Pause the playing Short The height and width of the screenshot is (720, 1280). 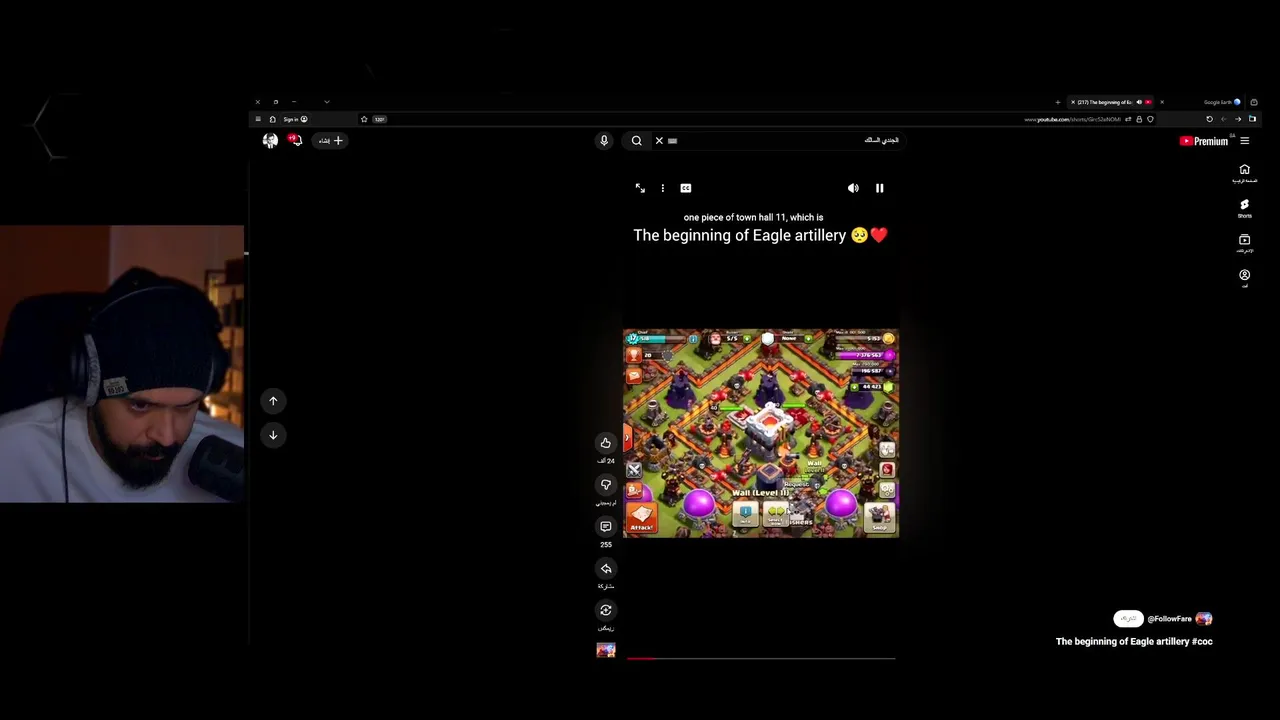coord(880,188)
